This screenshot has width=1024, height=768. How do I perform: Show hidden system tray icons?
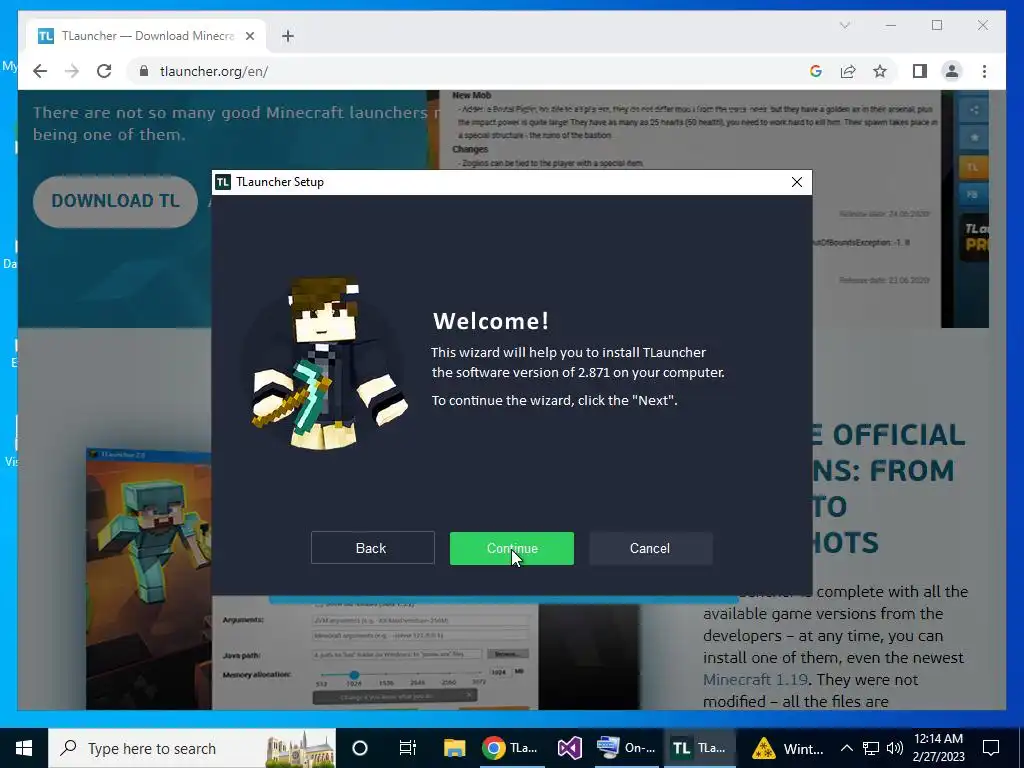[x=846, y=748]
